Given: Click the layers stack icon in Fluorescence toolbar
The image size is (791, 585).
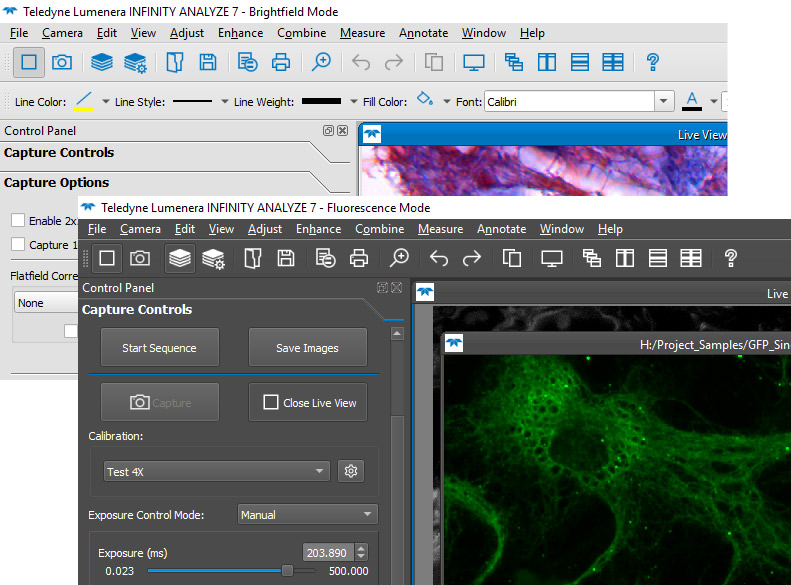Looking at the screenshot, I should point(180,258).
